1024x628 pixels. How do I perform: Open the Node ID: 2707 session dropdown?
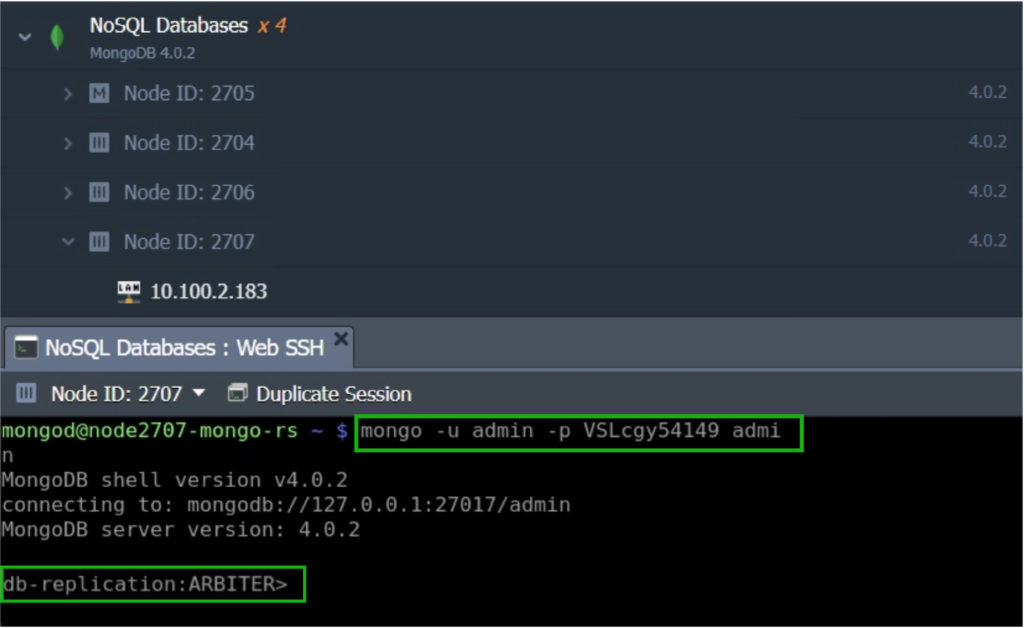click(128, 394)
